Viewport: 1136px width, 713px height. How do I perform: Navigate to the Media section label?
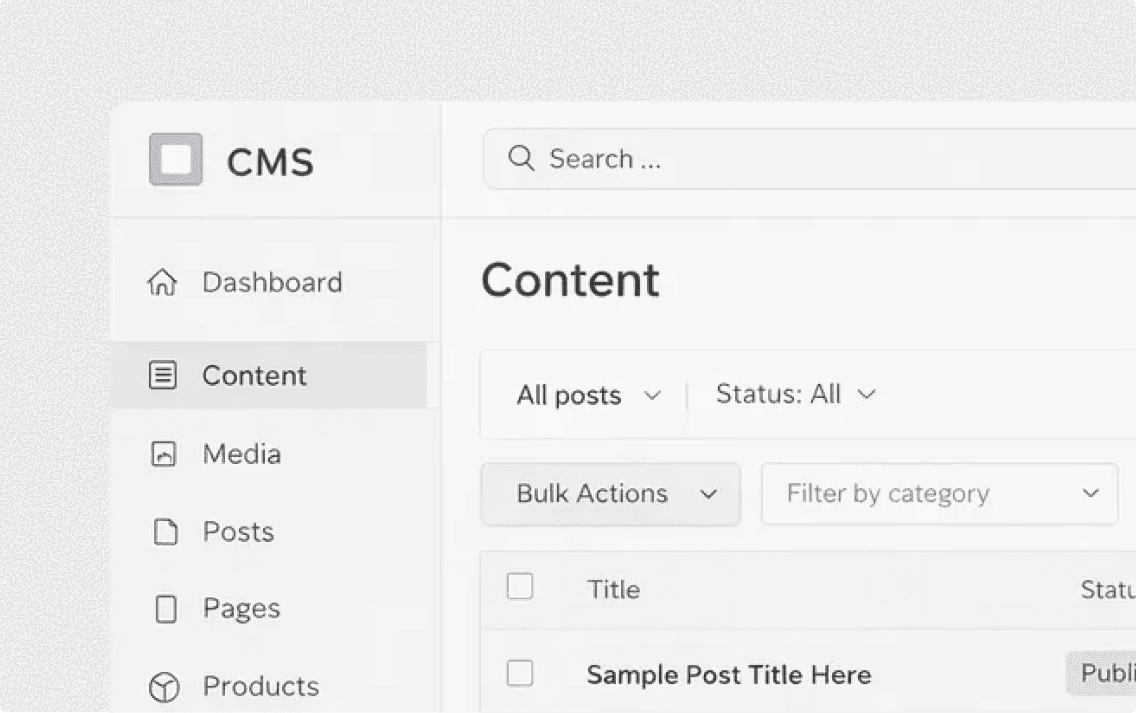point(242,454)
